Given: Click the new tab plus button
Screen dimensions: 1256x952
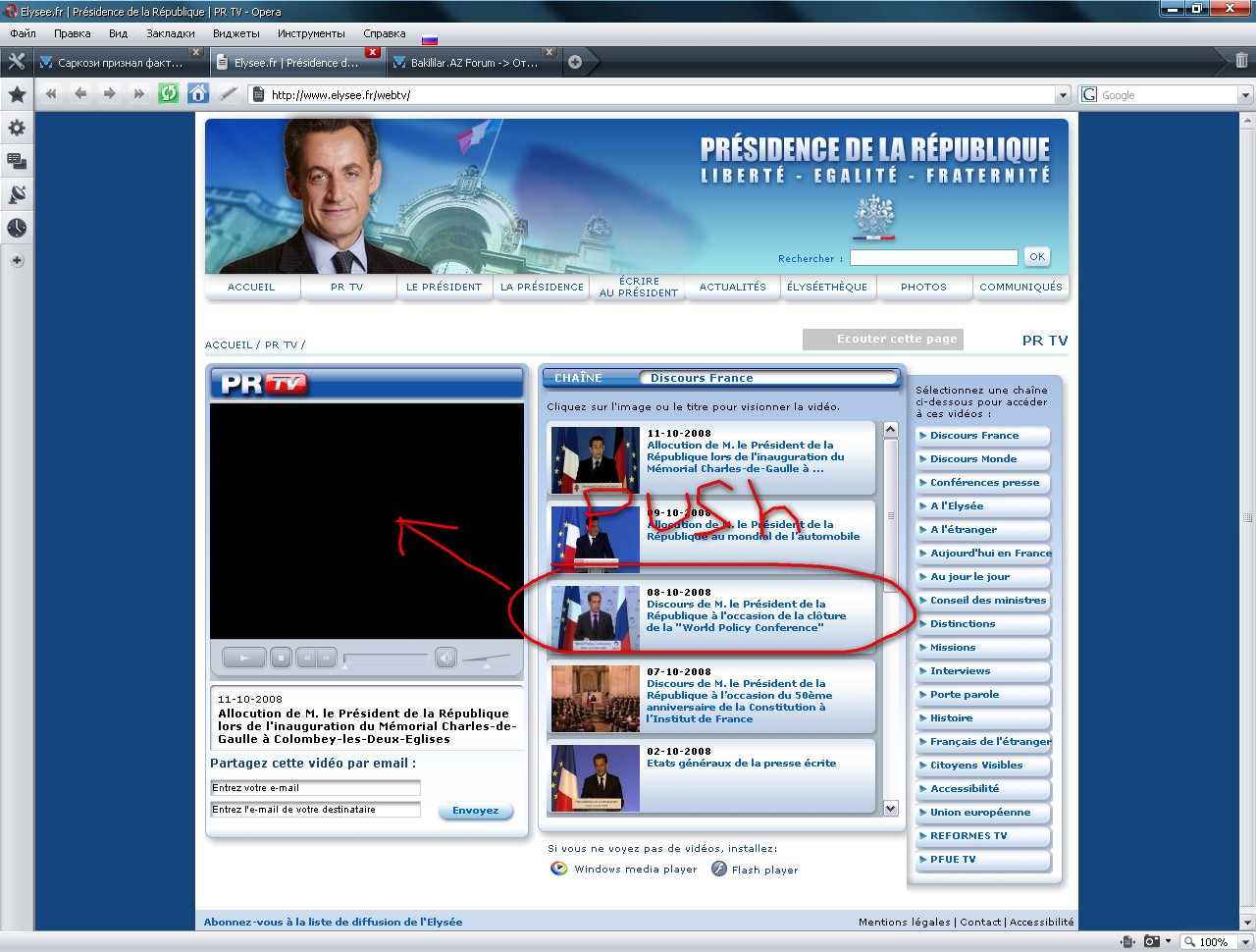Looking at the screenshot, I should [575, 62].
